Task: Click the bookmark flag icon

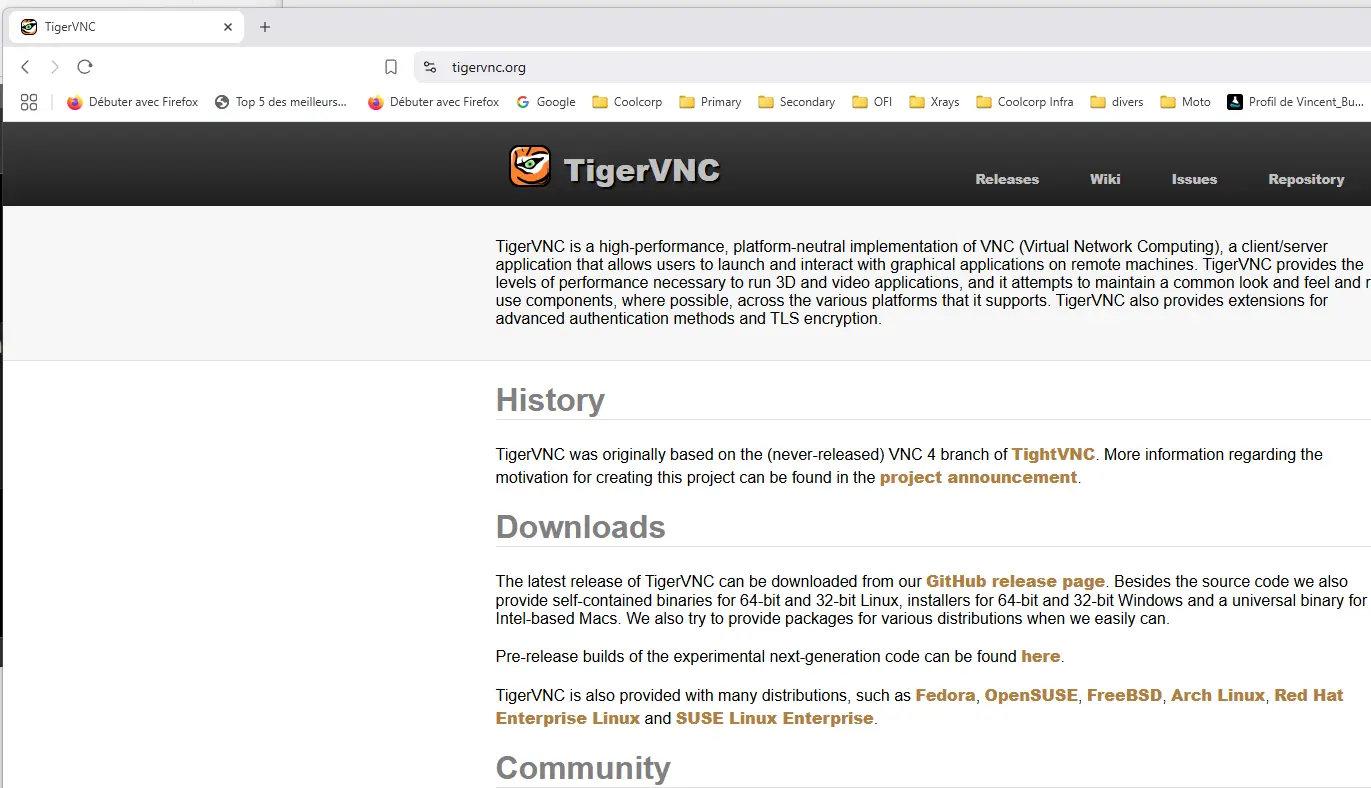Action: 390,67
